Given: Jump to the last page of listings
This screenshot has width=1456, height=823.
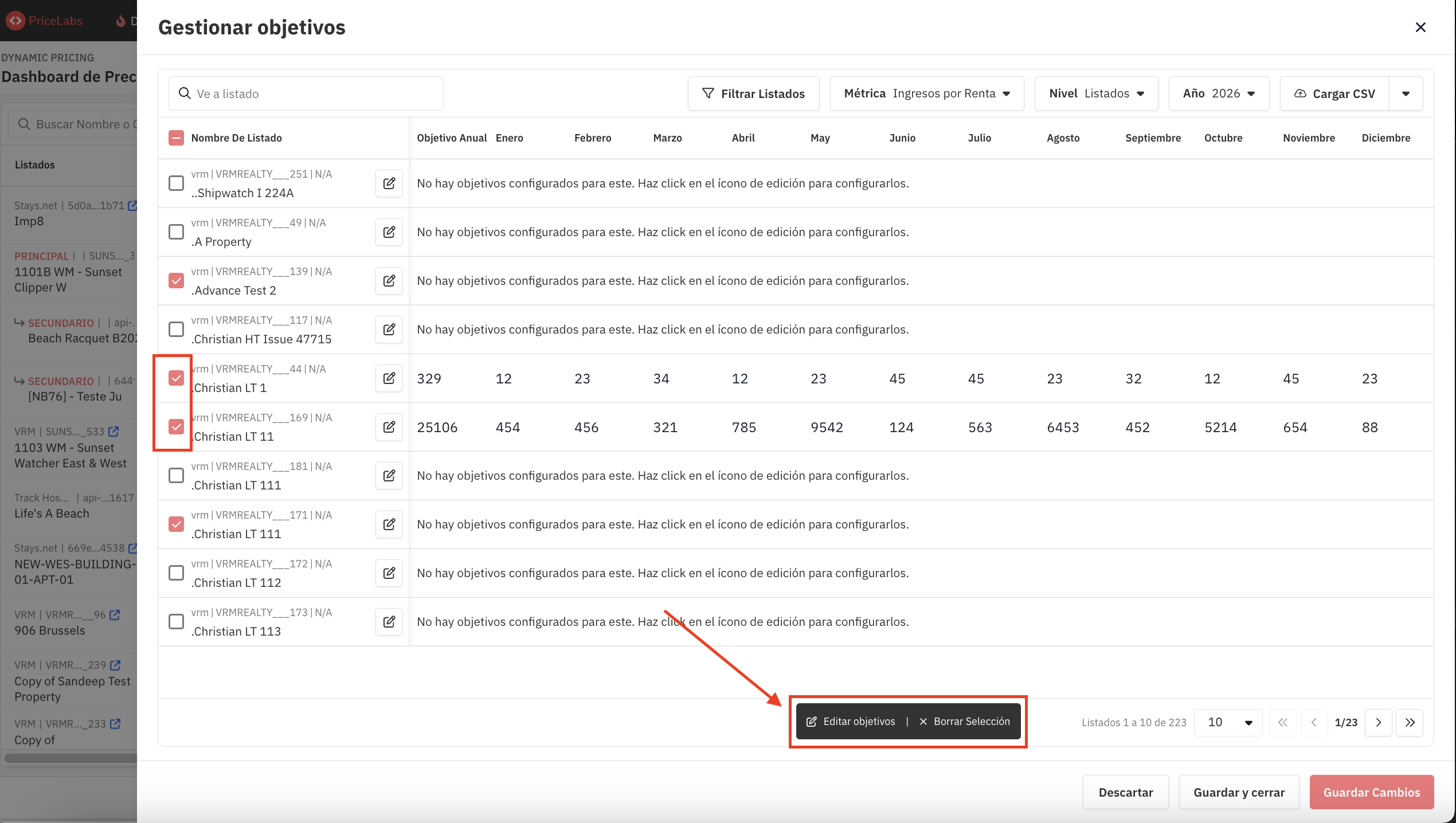Looking at the screenshot, I should [1410, 722].
